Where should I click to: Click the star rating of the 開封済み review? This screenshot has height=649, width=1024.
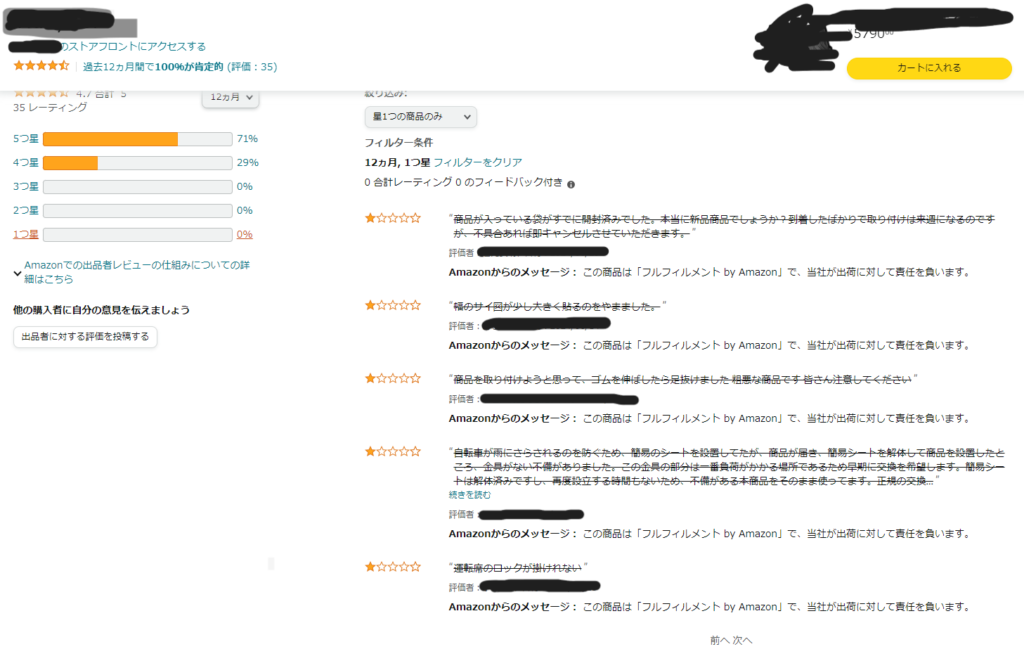point(392,218)
